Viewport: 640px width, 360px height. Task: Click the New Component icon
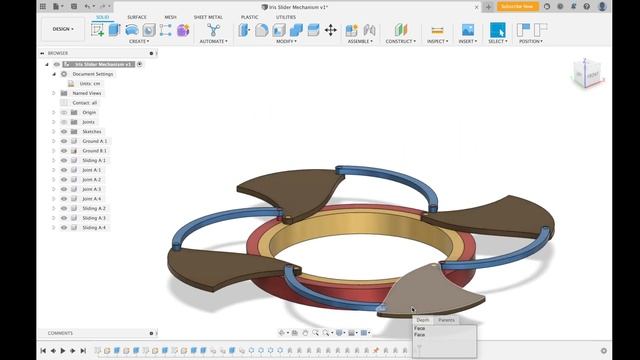(351, 30)
